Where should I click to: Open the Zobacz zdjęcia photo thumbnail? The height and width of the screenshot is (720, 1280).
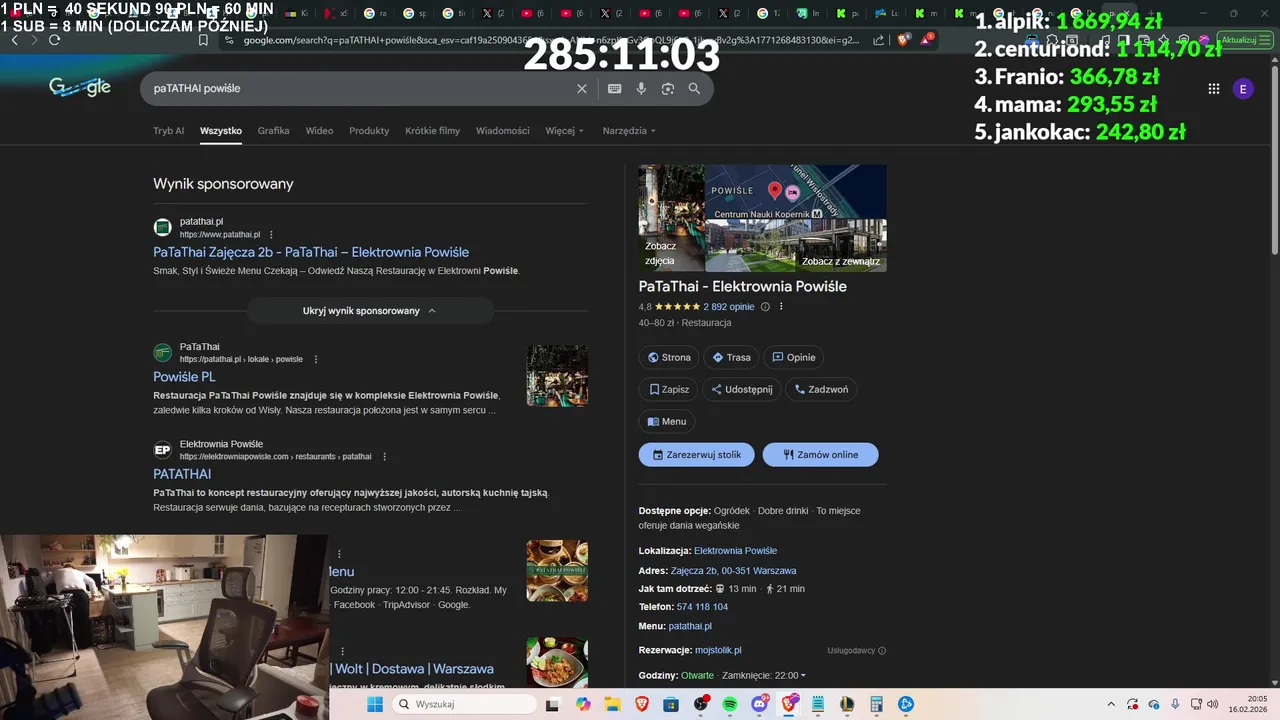pos(671,218)
